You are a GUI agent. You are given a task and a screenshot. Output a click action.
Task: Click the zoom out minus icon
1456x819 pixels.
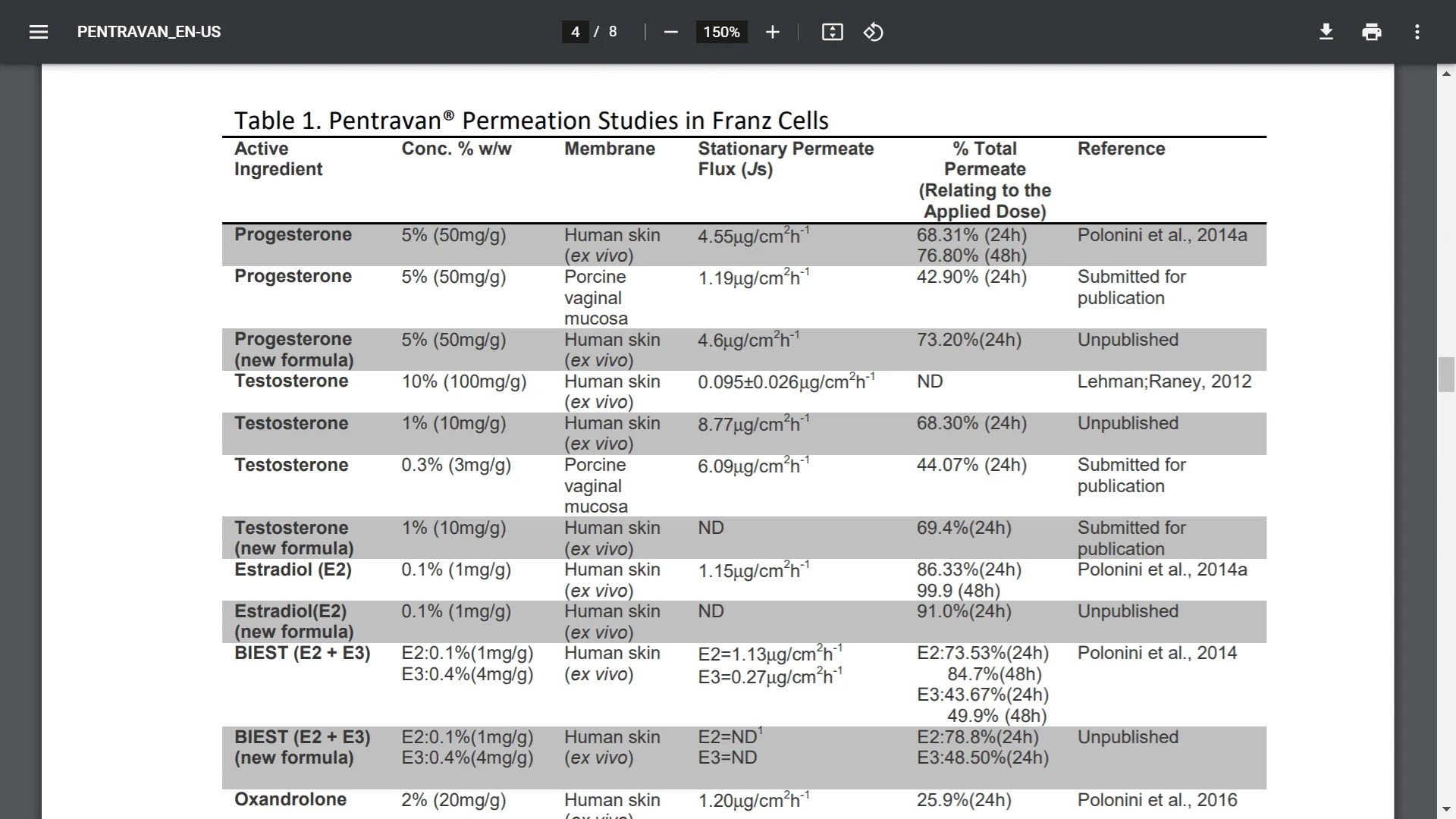point(671,32)
